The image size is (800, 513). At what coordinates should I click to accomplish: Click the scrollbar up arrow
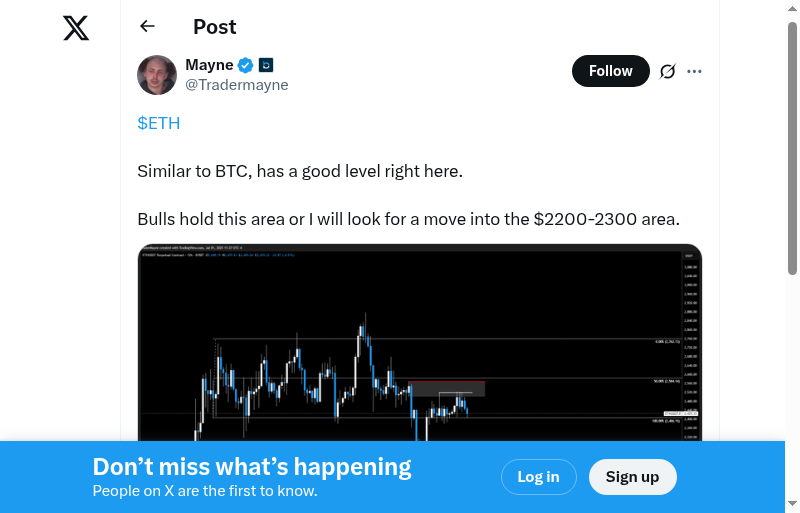792,7
